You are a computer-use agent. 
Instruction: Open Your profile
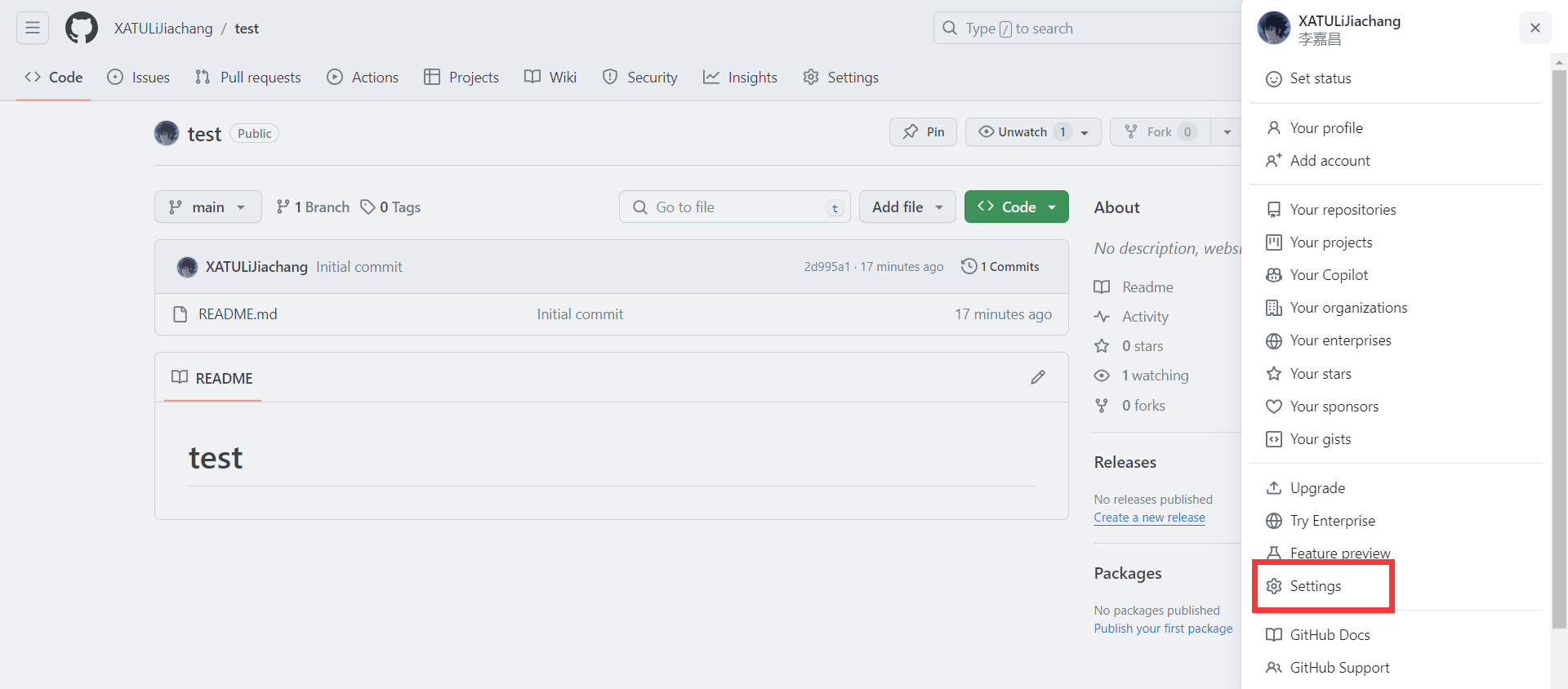pos(1396,128)
